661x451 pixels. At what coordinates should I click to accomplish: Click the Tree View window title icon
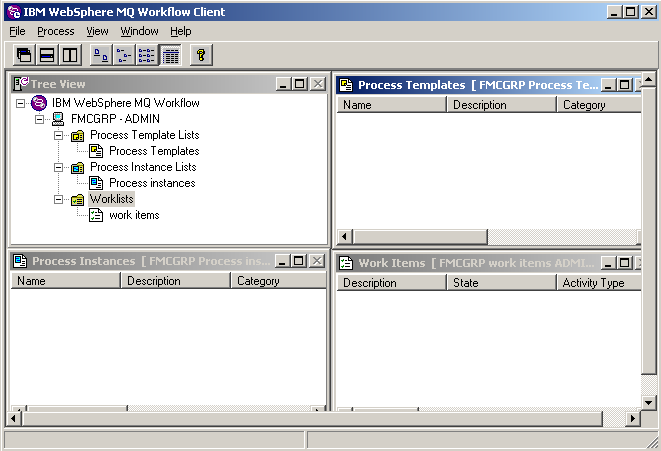click(21, 83)
